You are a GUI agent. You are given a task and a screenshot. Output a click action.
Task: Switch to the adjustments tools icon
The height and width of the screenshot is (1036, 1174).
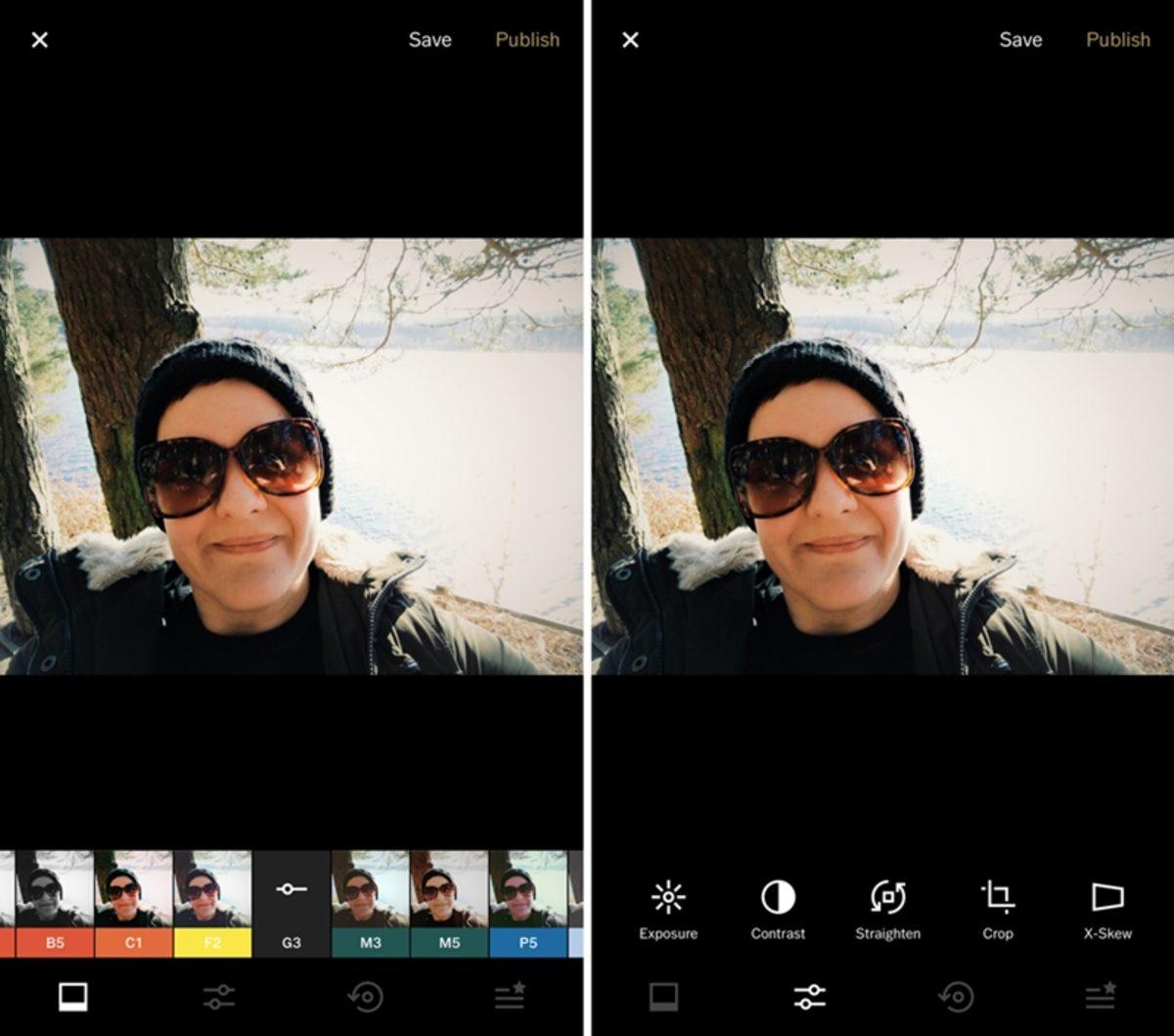[807, 997]
